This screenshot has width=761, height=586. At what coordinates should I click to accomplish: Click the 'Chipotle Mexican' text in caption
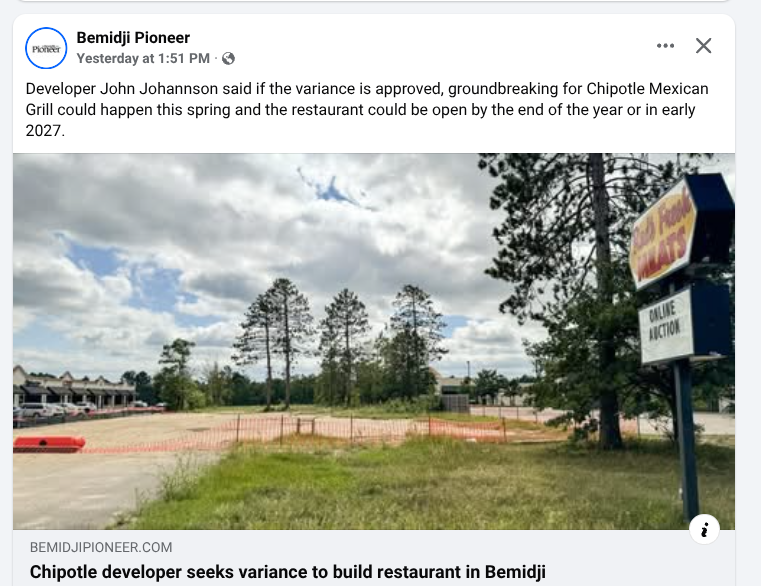pyautogui.click(x=647, y=89)
